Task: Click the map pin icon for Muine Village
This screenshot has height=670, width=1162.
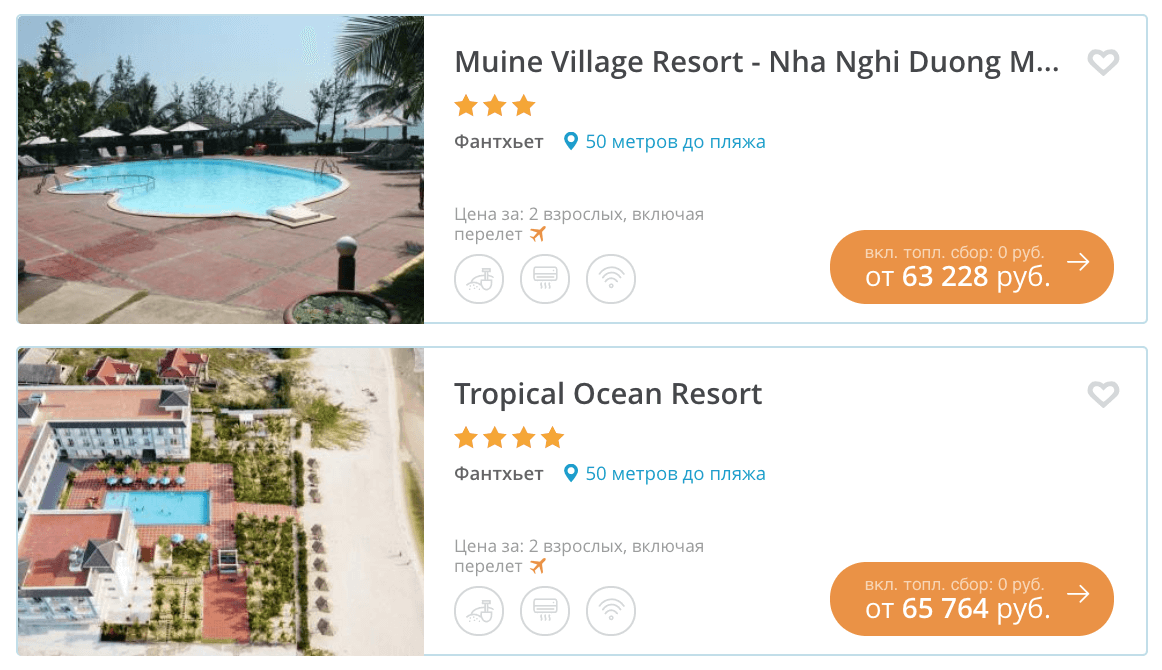Action: click(570, 142)
